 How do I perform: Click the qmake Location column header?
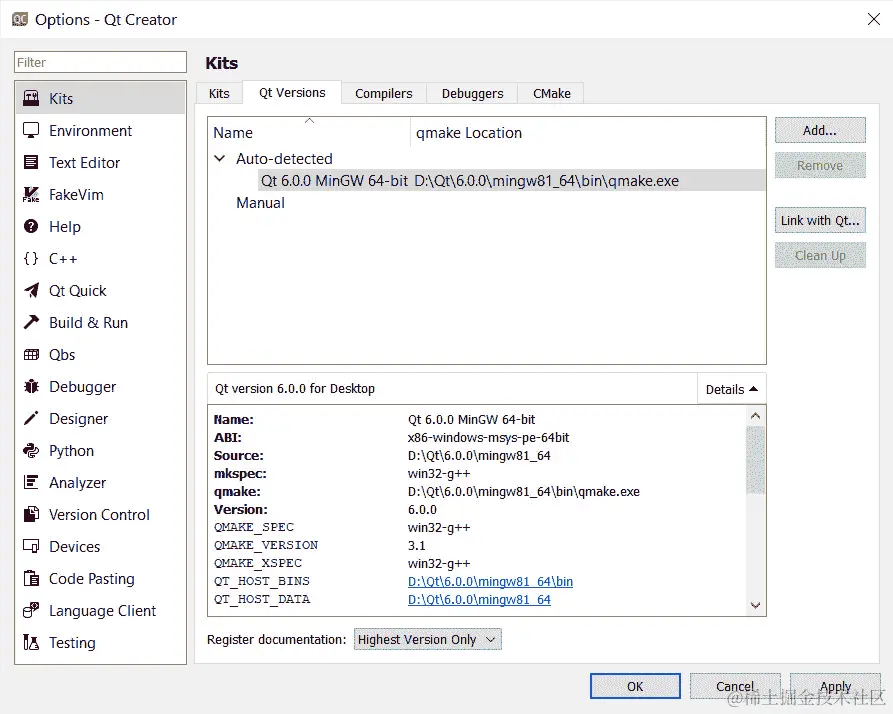[x=588, y=133]
